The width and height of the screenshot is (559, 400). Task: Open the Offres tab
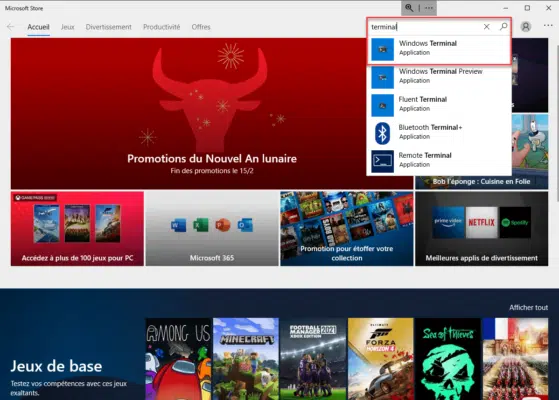[x=201, y=27]
